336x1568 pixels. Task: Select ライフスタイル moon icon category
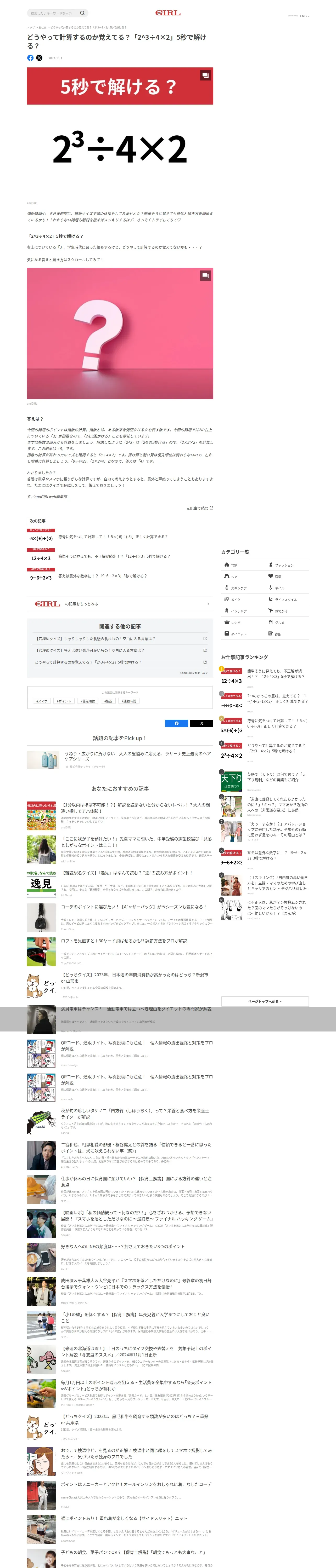271,599
